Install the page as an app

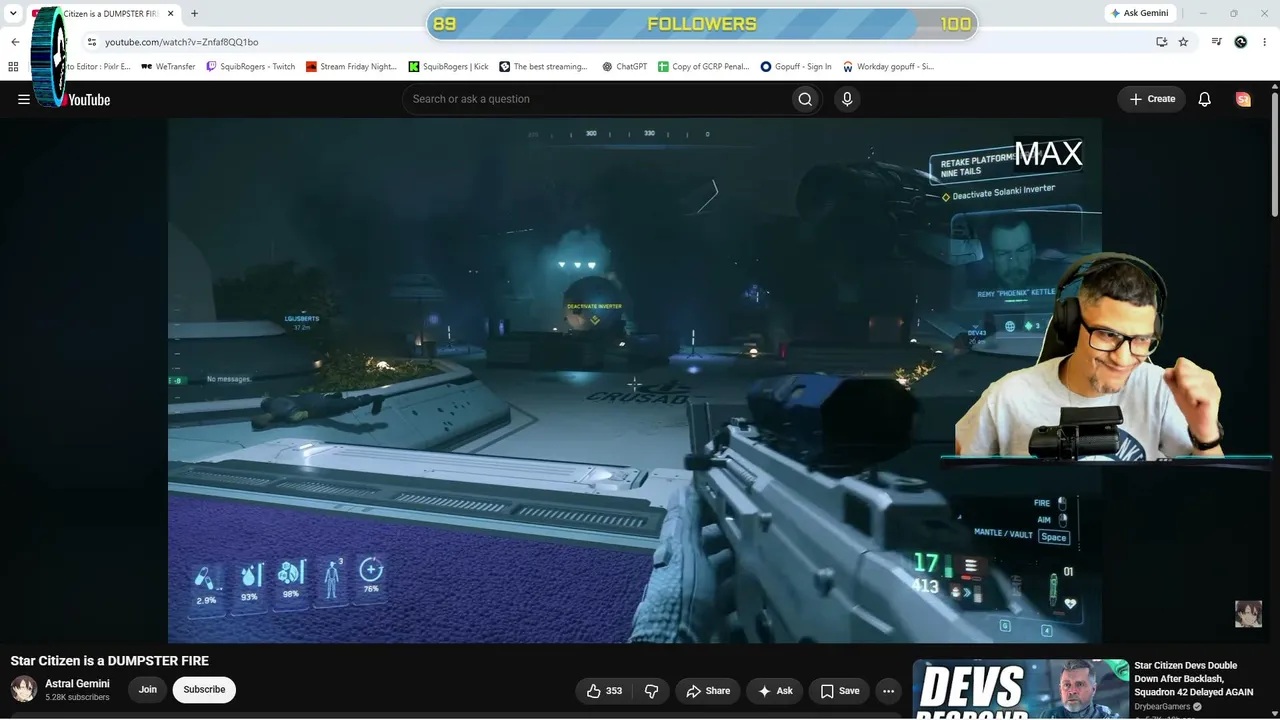(1161, 42)
